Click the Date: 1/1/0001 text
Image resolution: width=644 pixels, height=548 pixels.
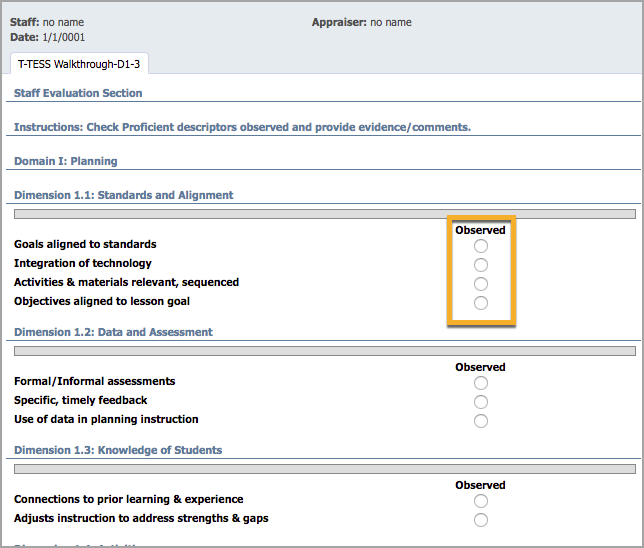pos(48,37)
